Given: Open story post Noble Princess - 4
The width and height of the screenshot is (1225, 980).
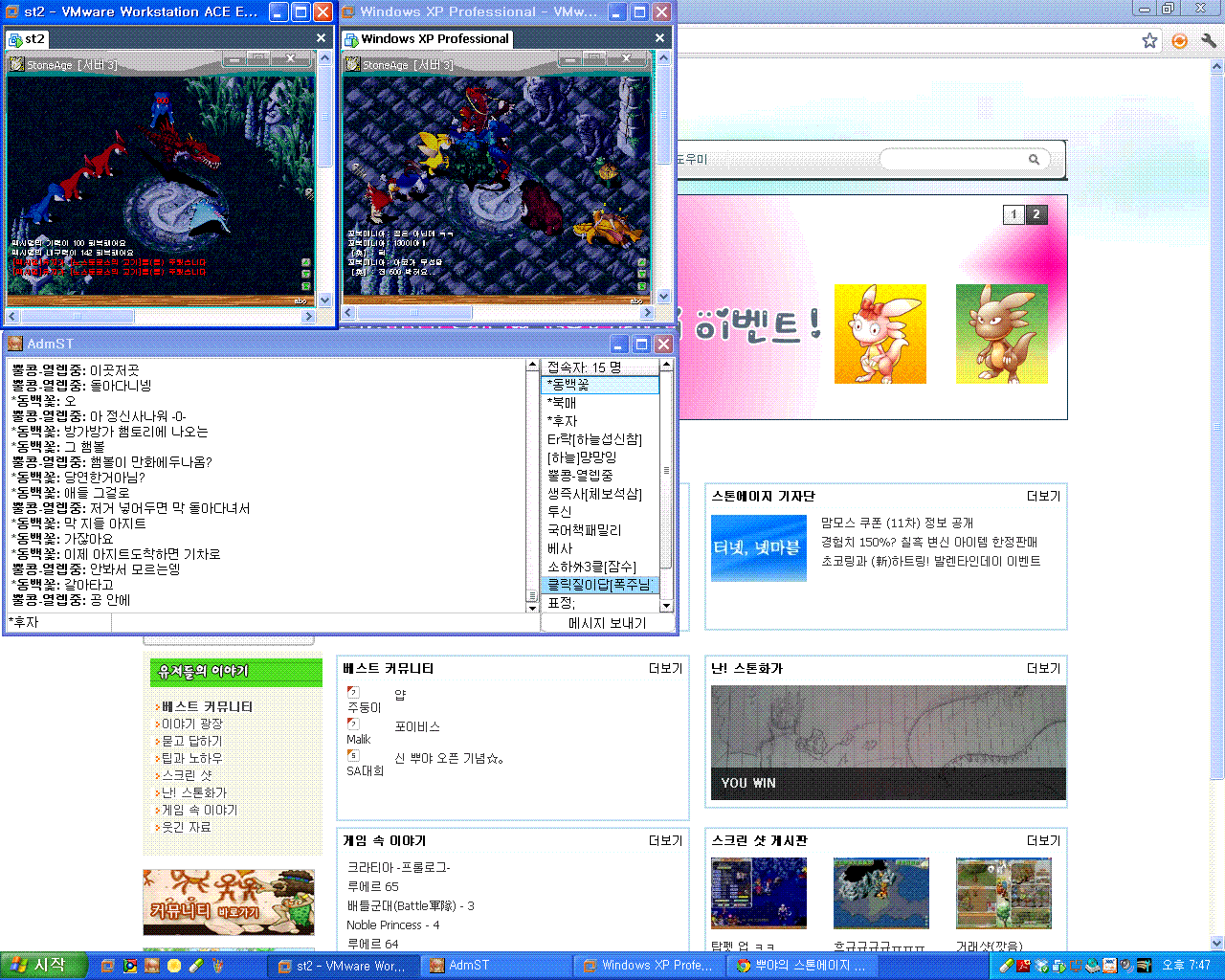Looking at the screenshot, I should (393, 924).
